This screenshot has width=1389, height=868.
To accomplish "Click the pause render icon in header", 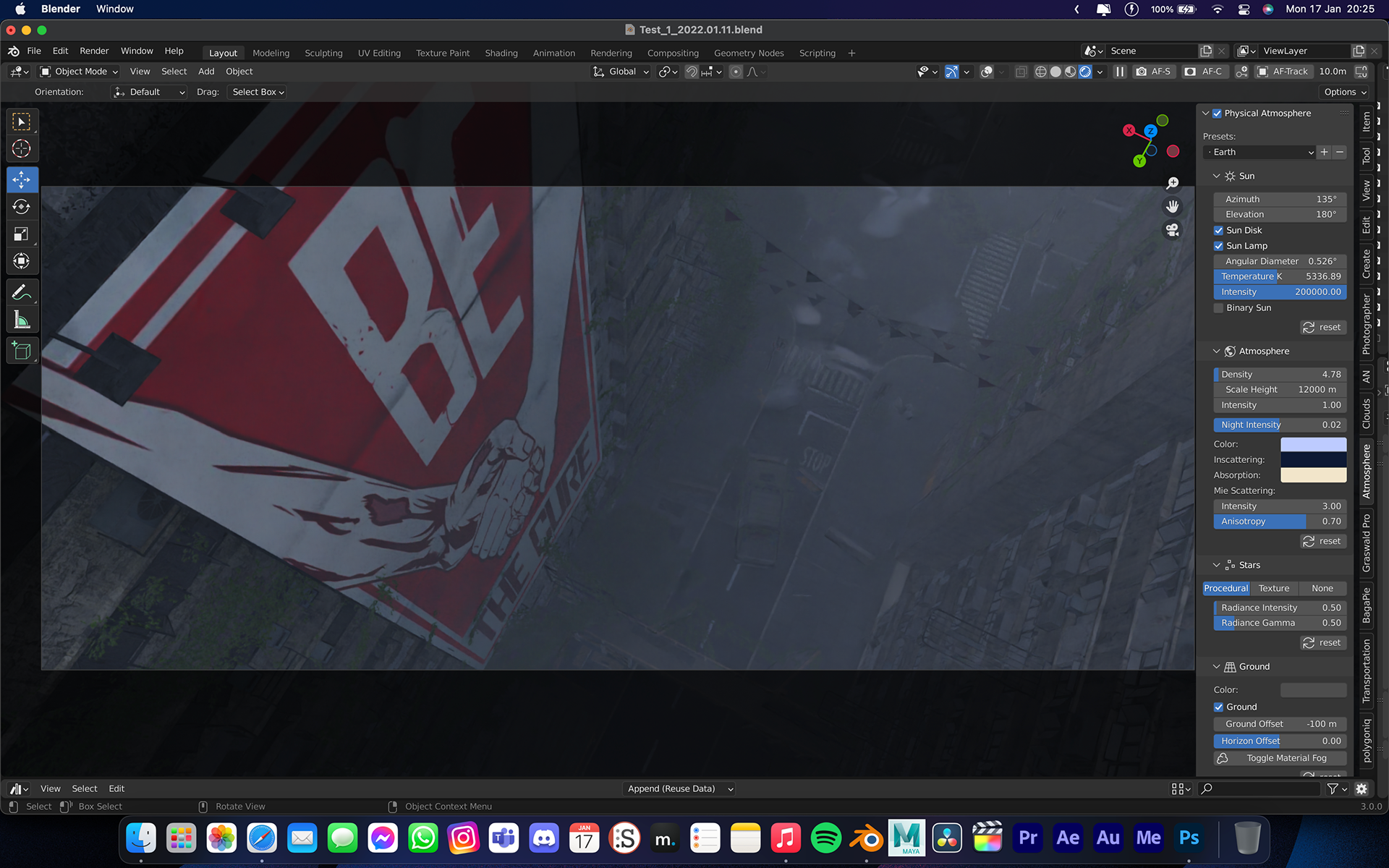I will 1120,72.
